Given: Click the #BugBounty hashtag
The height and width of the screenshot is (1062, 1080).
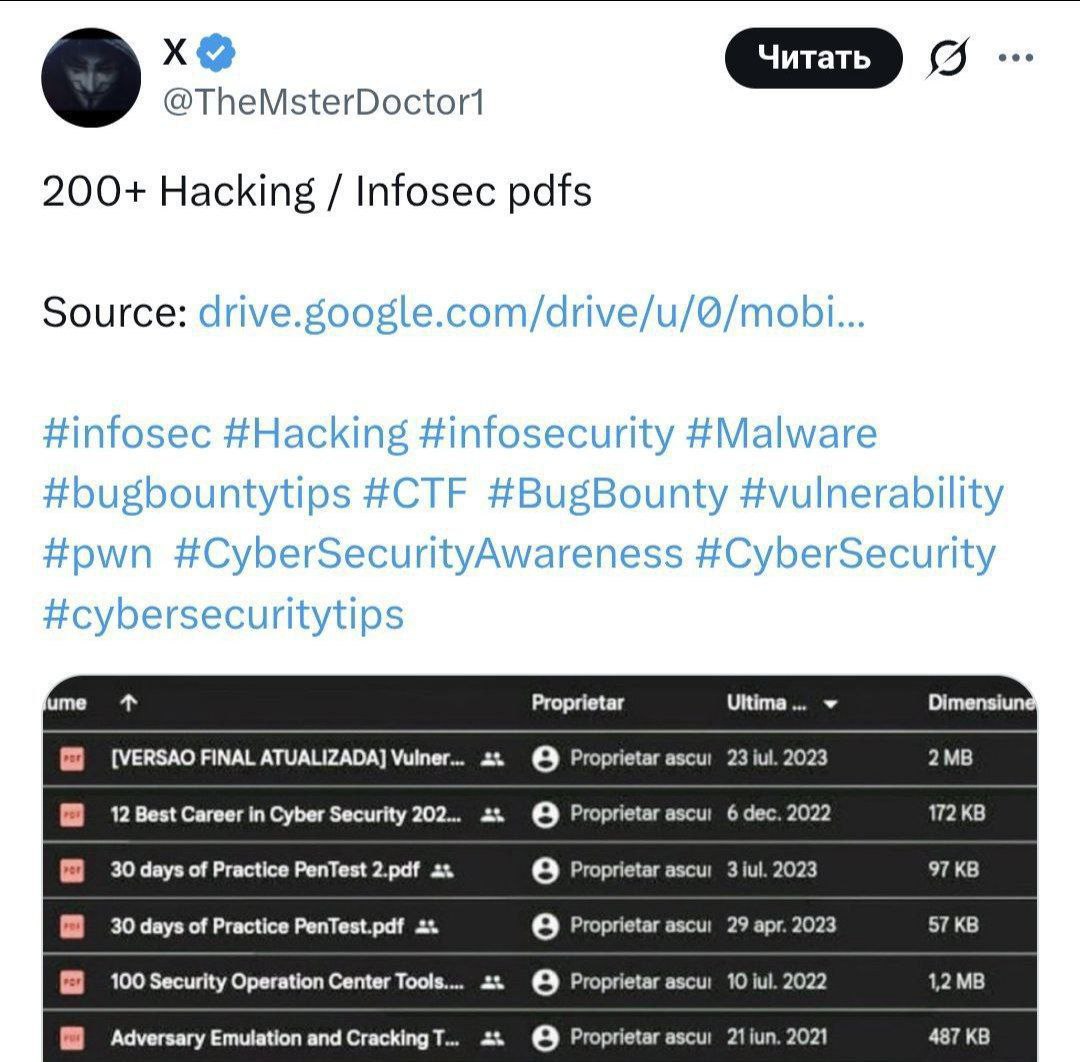Looking at the screenshot, I should [x=608, y=494].
